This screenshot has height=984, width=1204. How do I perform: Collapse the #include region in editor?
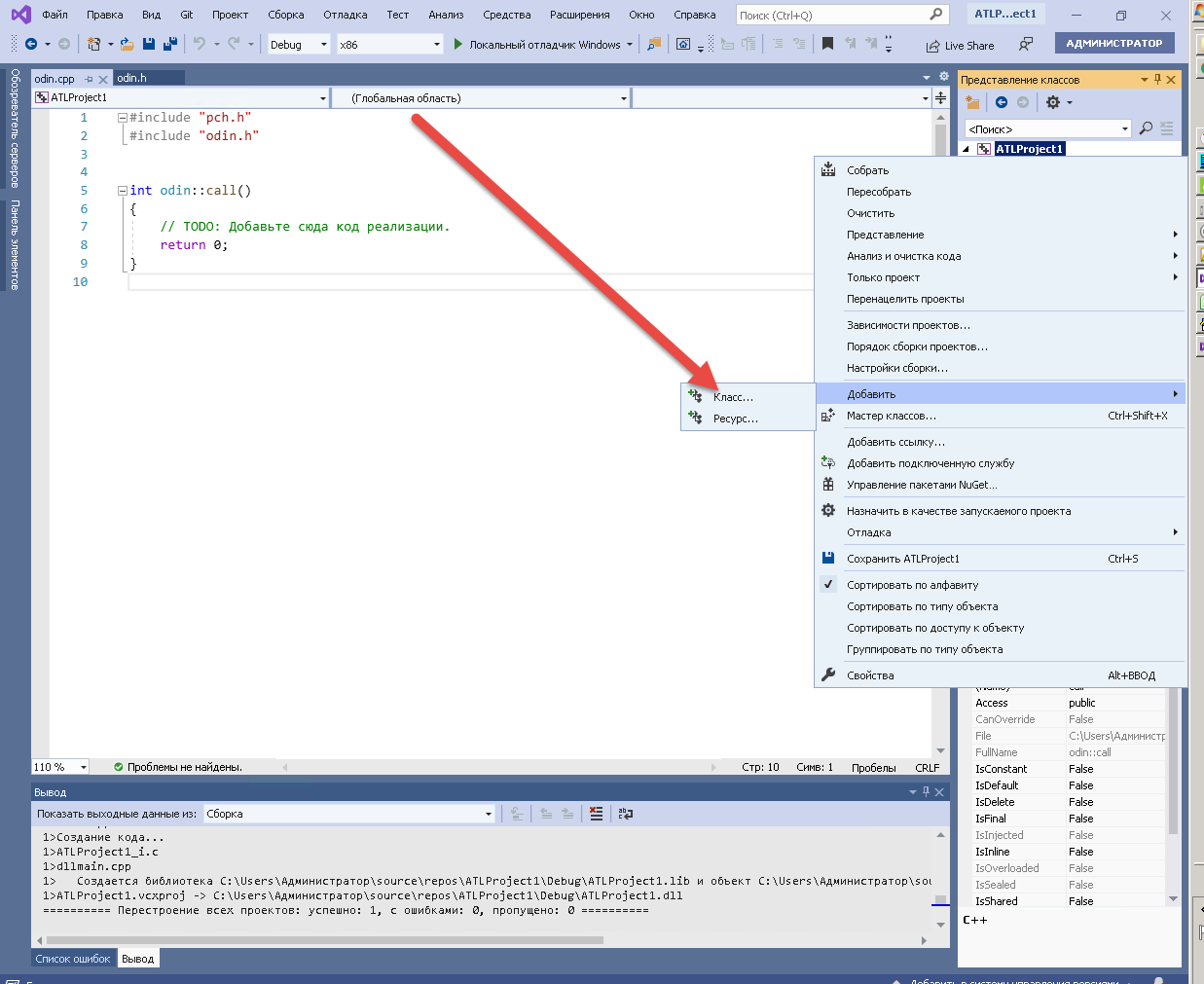pyautogui.click(x=123, y=118)
